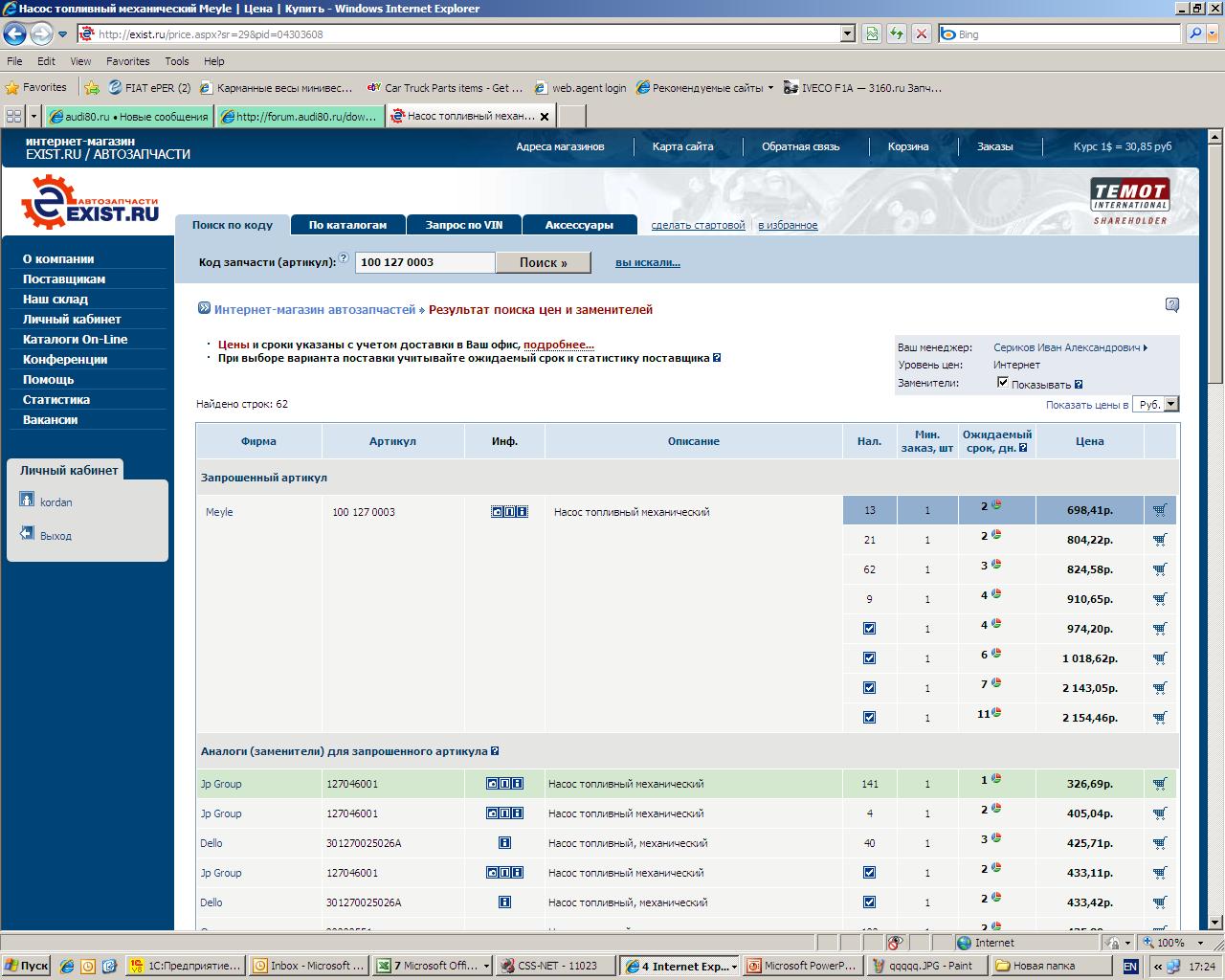Click the browser Stop button
The width and height of the screenshot is (1225, 980).
point(921,33)
